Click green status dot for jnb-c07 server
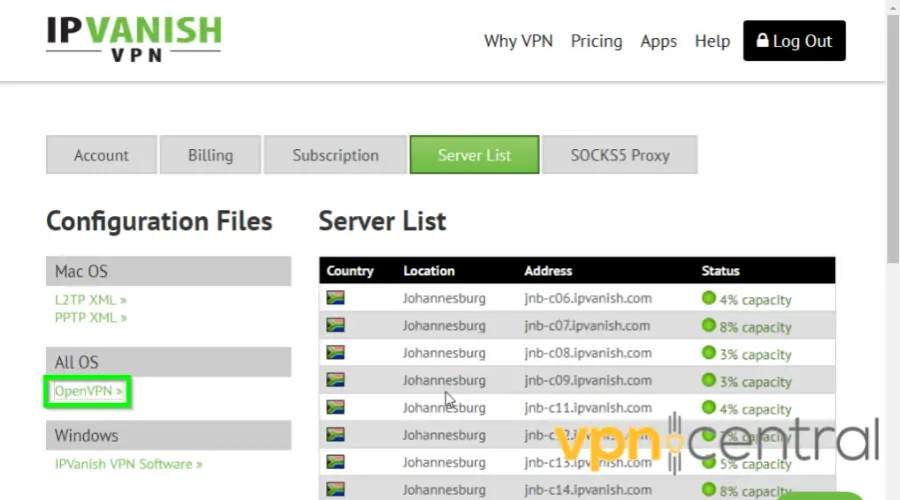900x500 pixels. coord(709,325)
